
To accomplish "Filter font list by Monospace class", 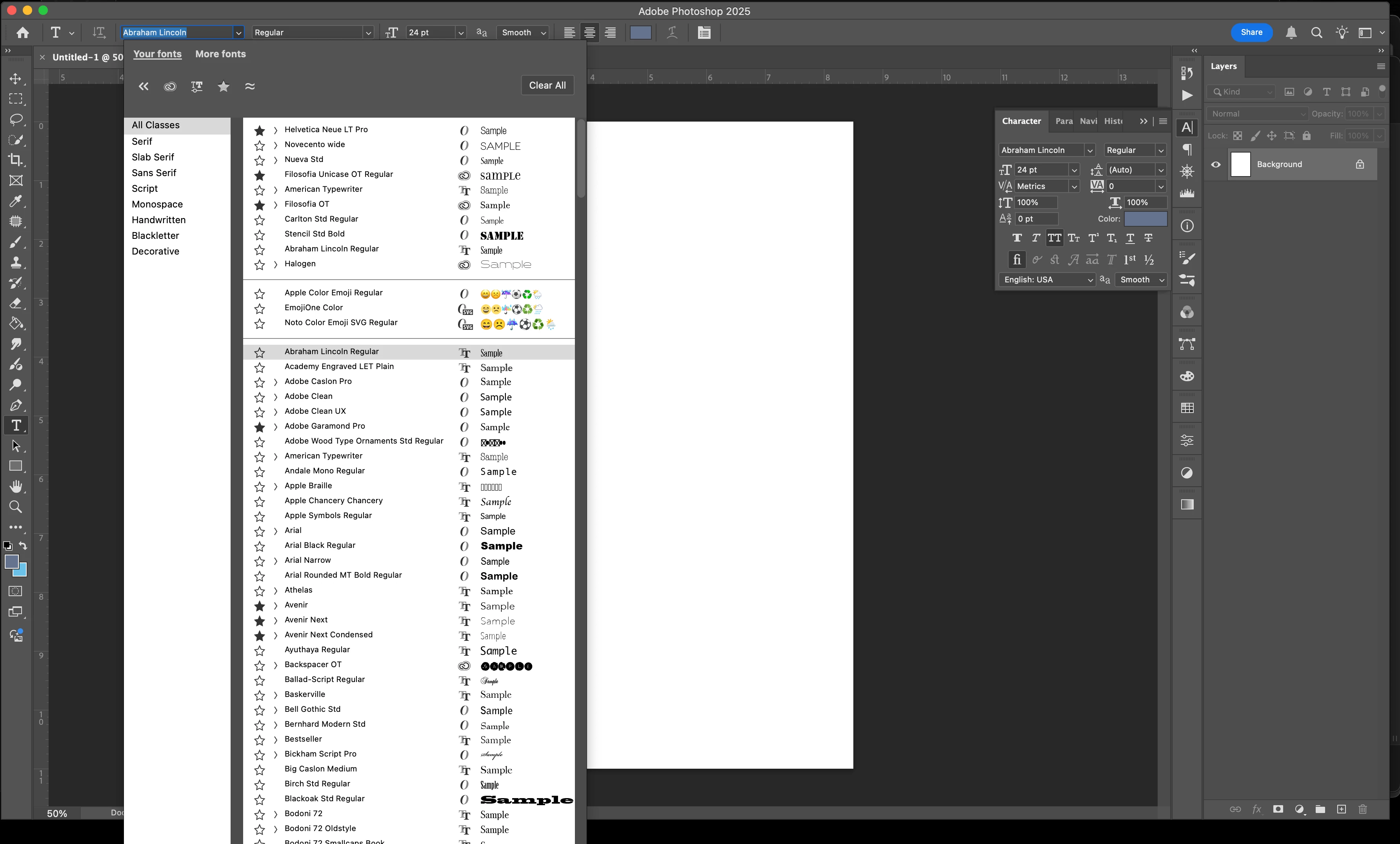I will point(157,204).
